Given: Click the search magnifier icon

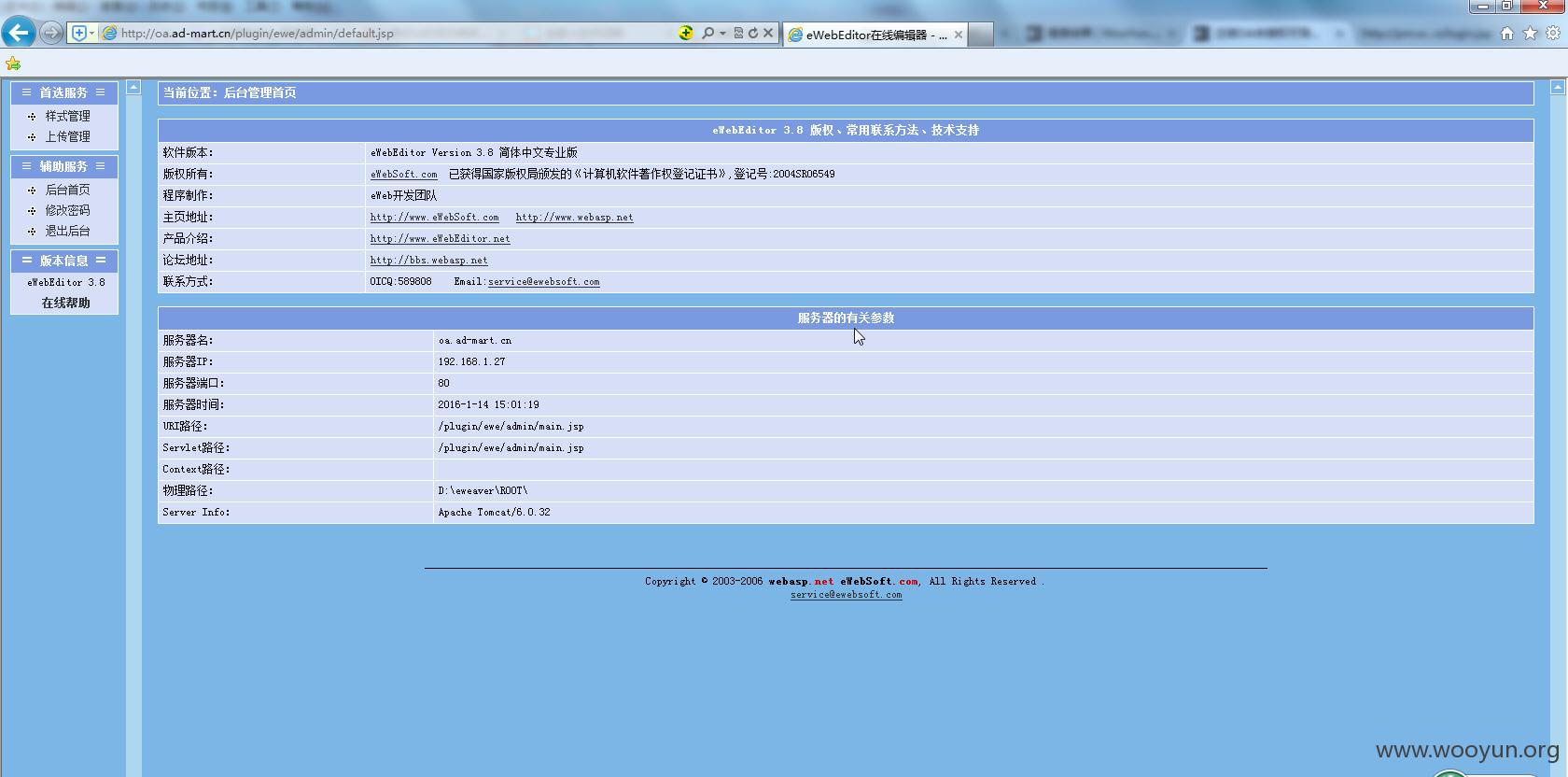Looking at the screenshot, I should [x=708, y=33].
